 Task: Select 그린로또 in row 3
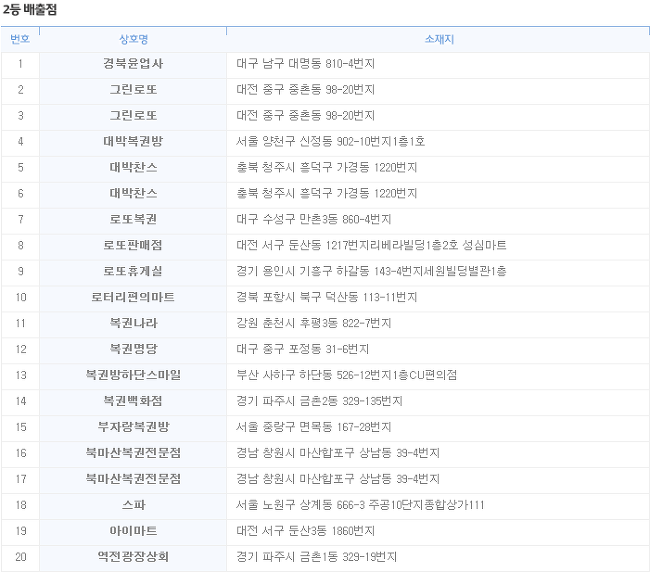click(133, 115)
